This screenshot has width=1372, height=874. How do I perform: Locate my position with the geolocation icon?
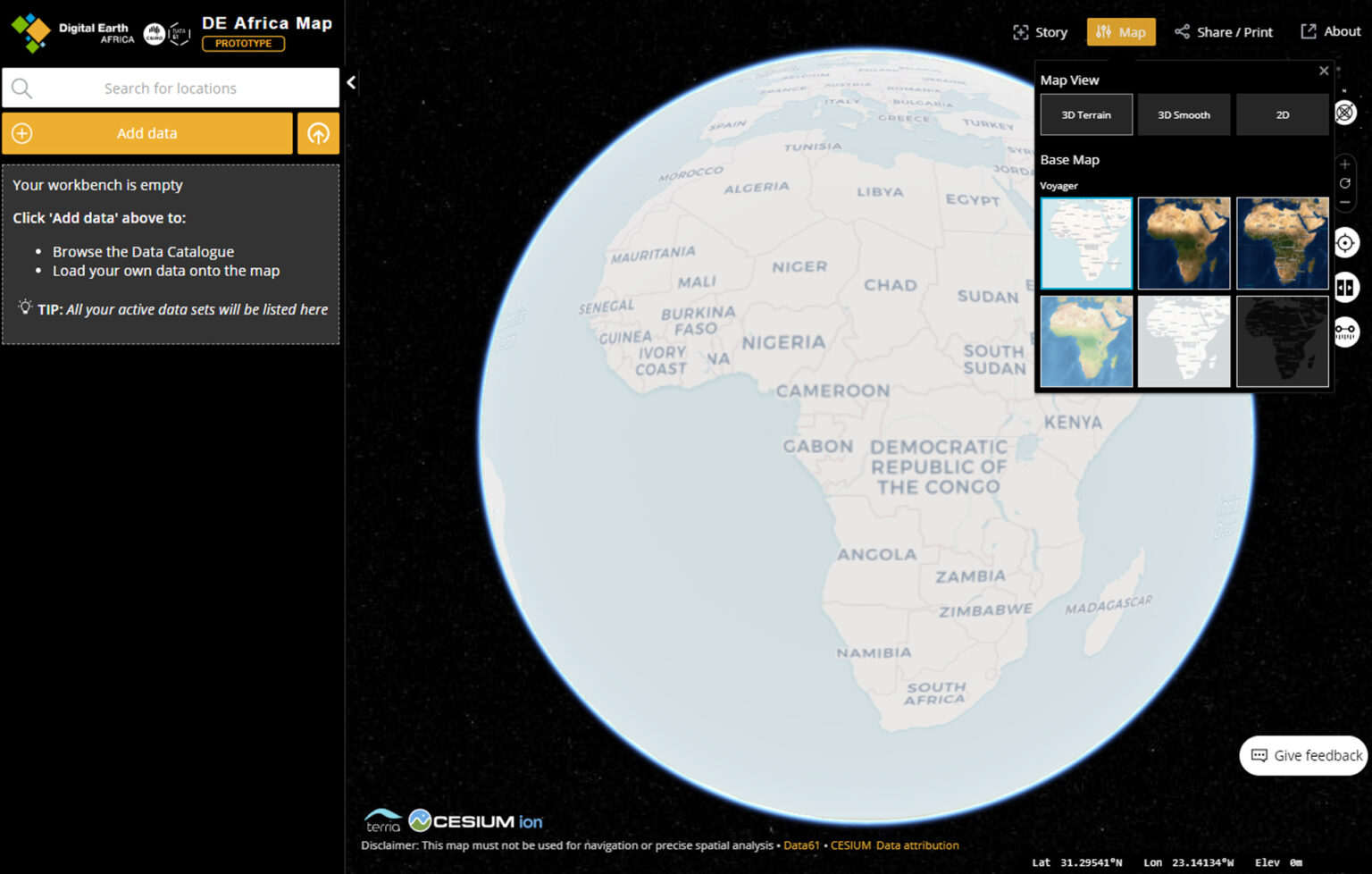1347,242
